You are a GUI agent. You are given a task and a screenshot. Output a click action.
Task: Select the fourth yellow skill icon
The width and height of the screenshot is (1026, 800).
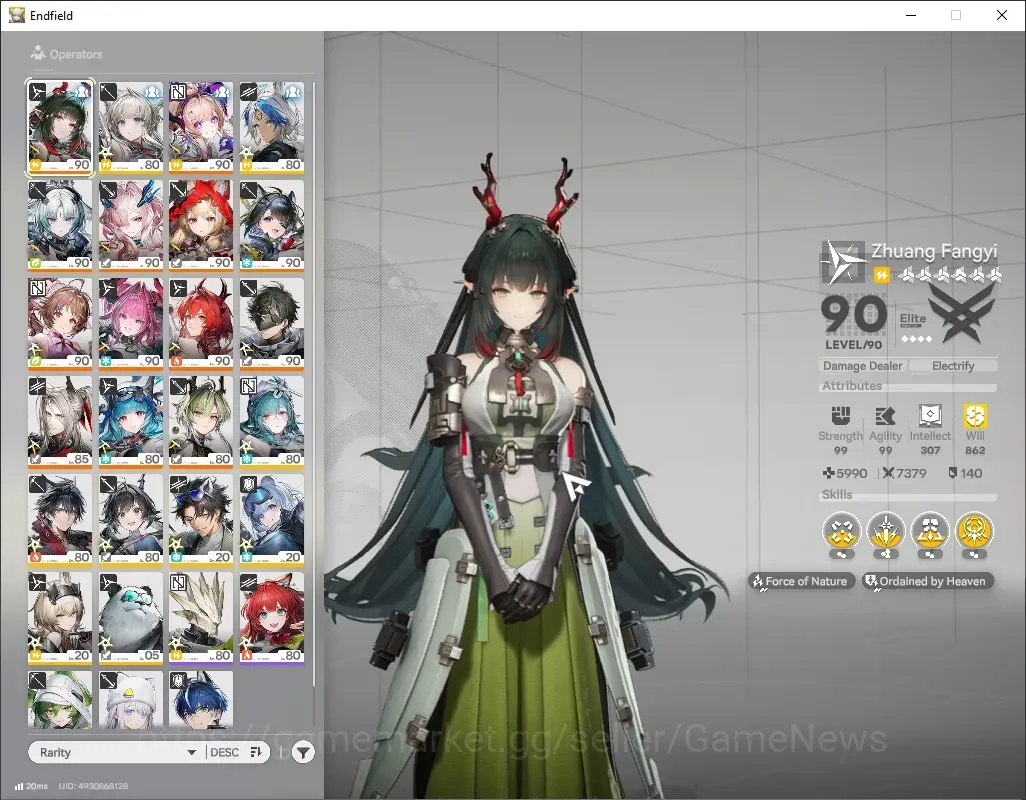(x=974, y=530)
